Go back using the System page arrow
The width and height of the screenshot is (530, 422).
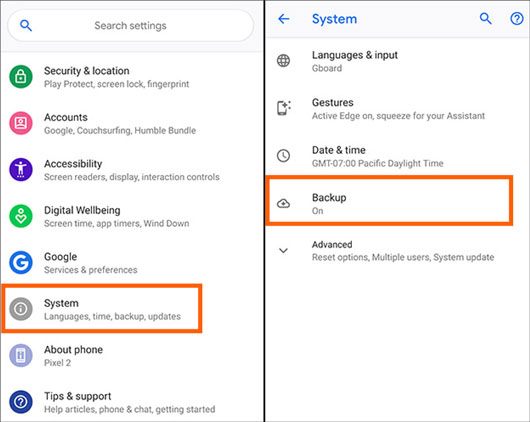(x=284, y=19)
